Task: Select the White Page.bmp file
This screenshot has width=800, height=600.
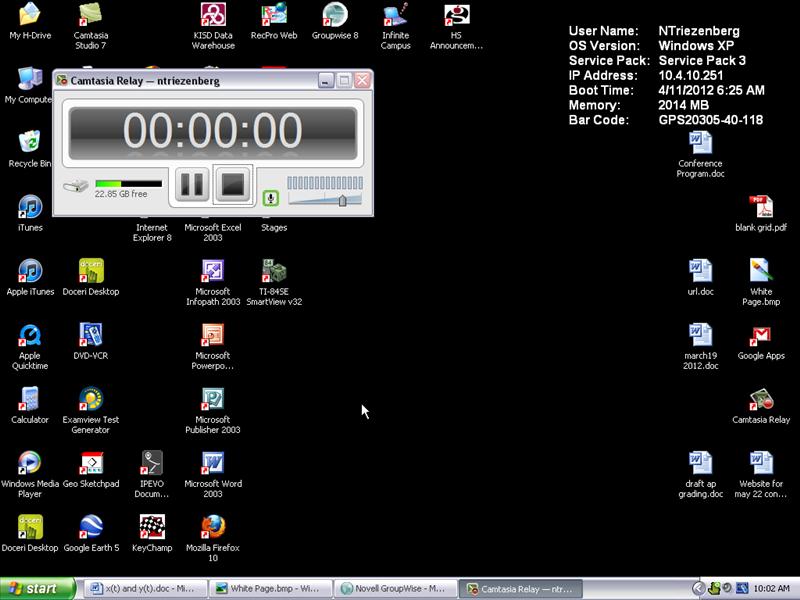Action: coord(761,282)
